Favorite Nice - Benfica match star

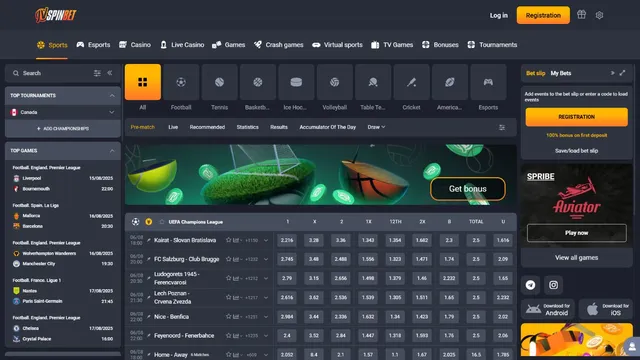coord(229,316)
